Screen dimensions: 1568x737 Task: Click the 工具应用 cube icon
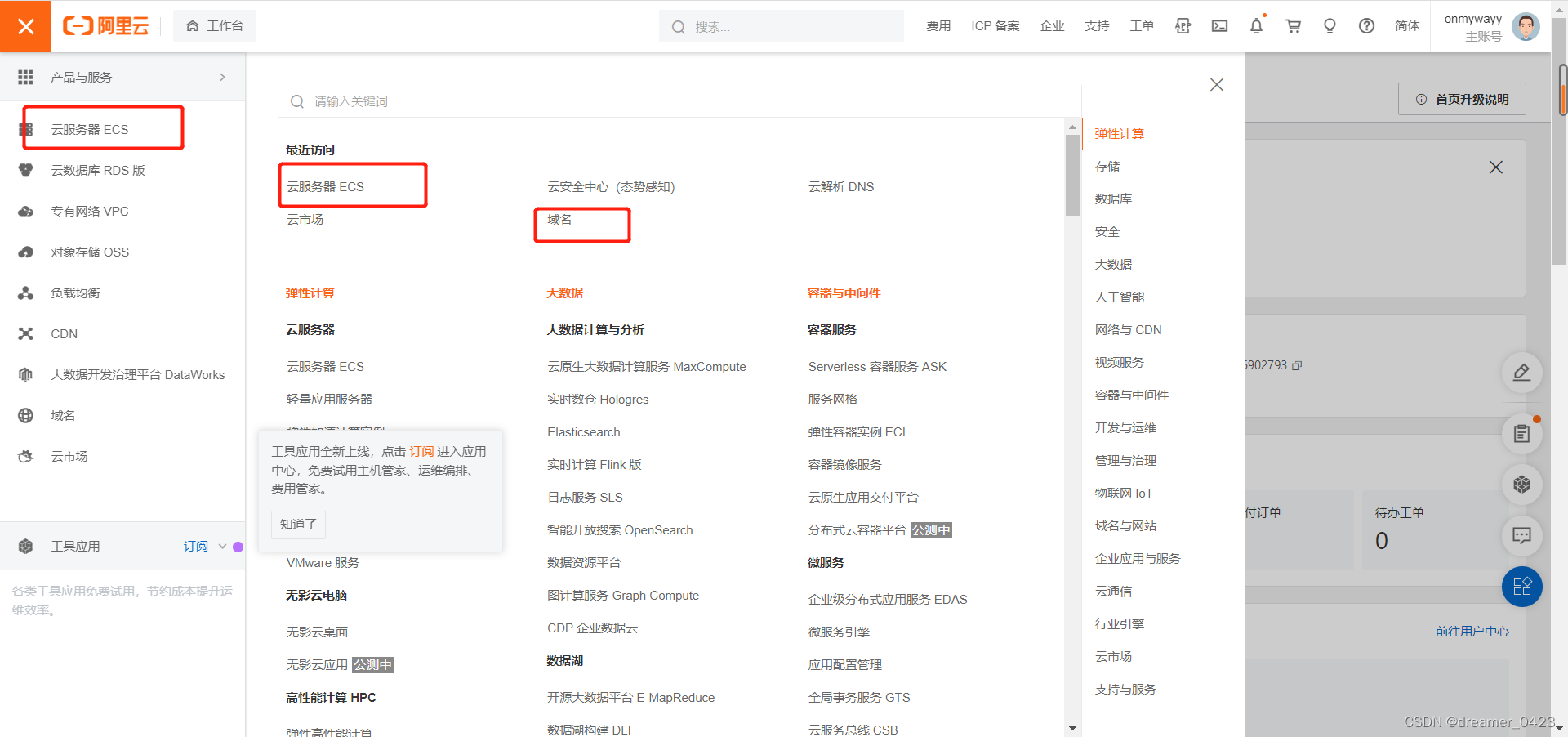pyautogui.click(x=26, y=546)
